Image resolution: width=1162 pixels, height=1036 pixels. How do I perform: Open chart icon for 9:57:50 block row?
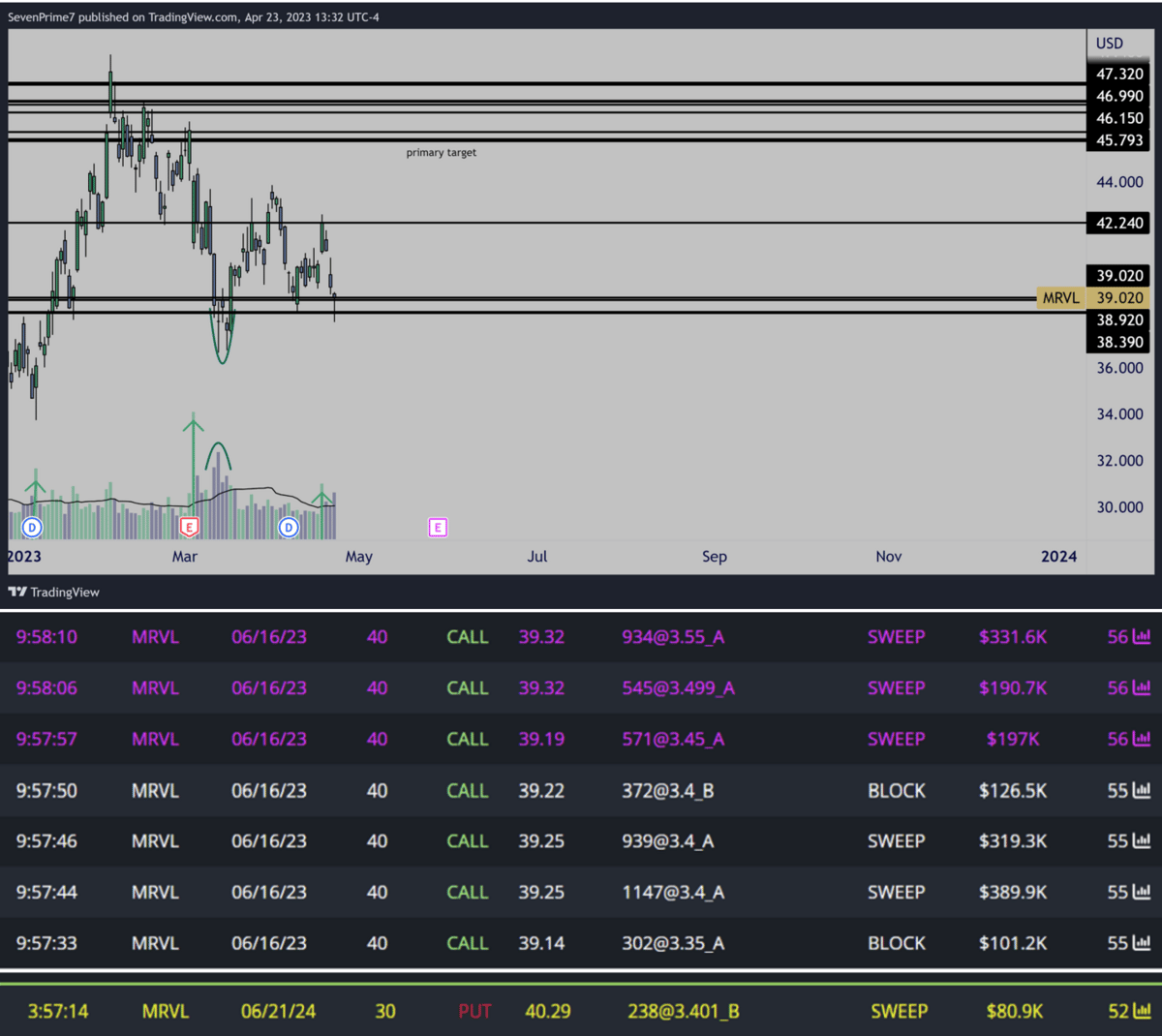click(x=1142, y=791)
